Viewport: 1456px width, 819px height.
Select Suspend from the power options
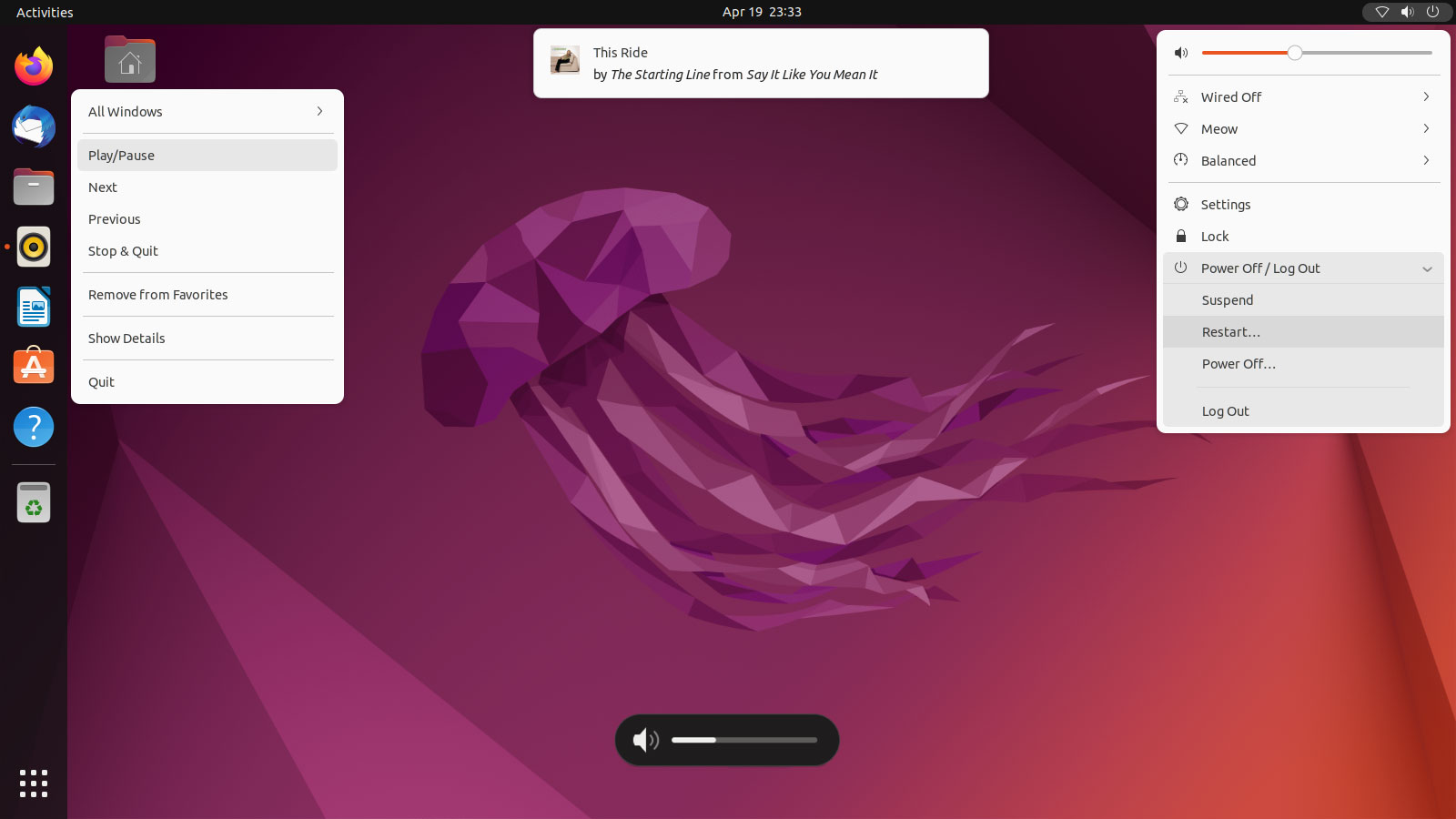pos(1227,299)
